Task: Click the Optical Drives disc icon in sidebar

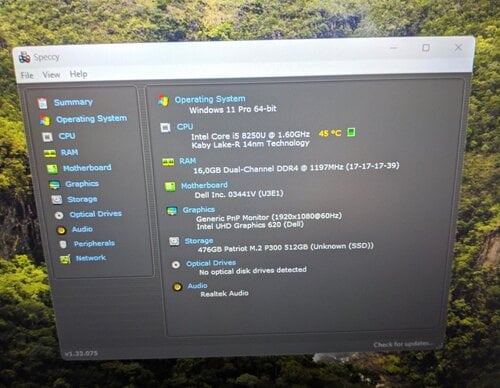Action: (x=59, y=215)
